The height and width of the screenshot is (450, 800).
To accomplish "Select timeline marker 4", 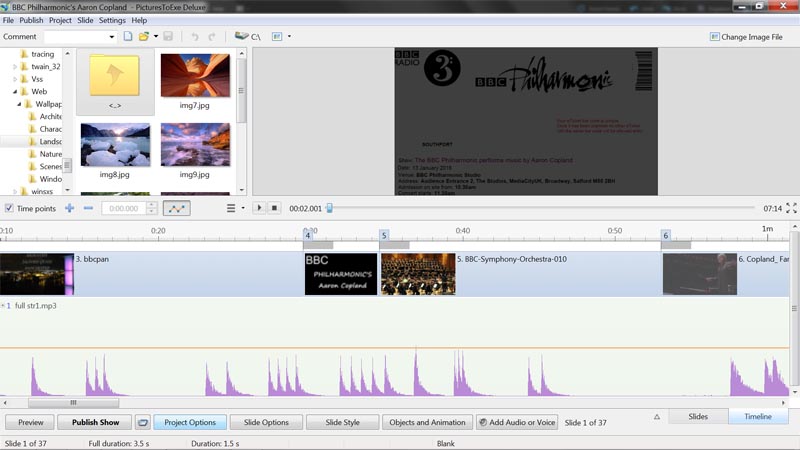I will click(x=308, y=235).
